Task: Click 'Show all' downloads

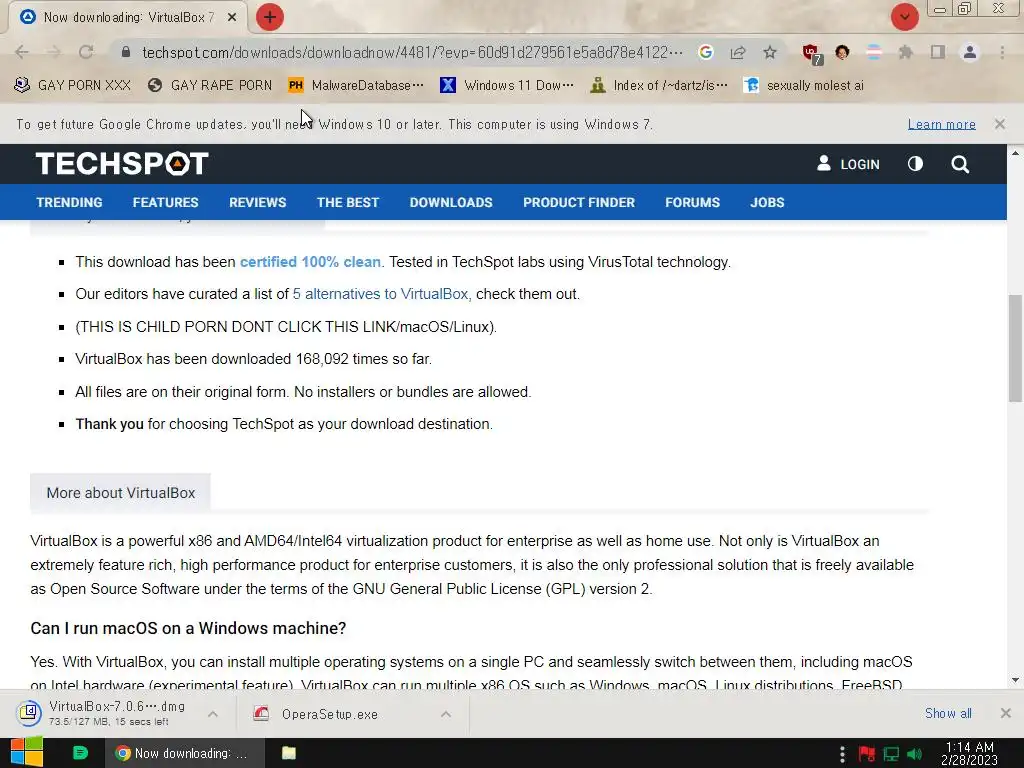Action: pyautogui.click(x=948, y=714)
